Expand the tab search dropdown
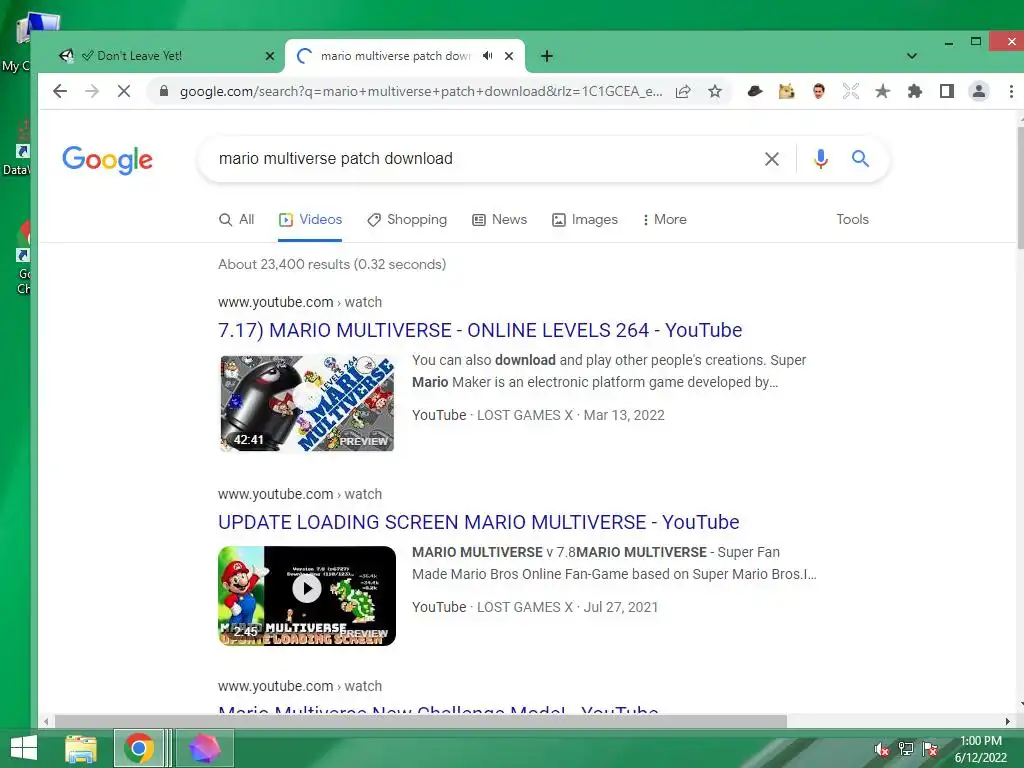The height and width of the screenshot is (768, 1024). point(912,56)
